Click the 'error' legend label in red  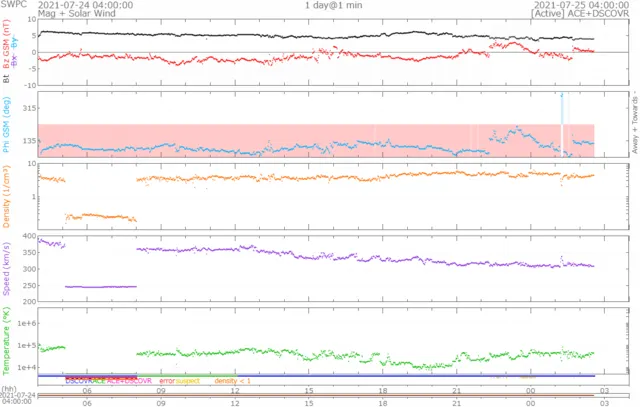tap(167, 381)
